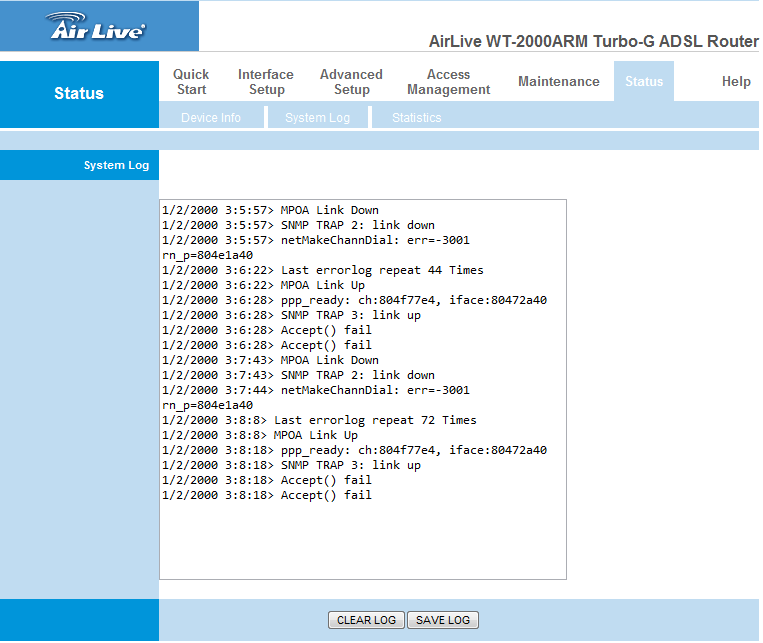Click the 3:8:18 'SNMP TRAP 3: link up' entry

pos(291,465)
